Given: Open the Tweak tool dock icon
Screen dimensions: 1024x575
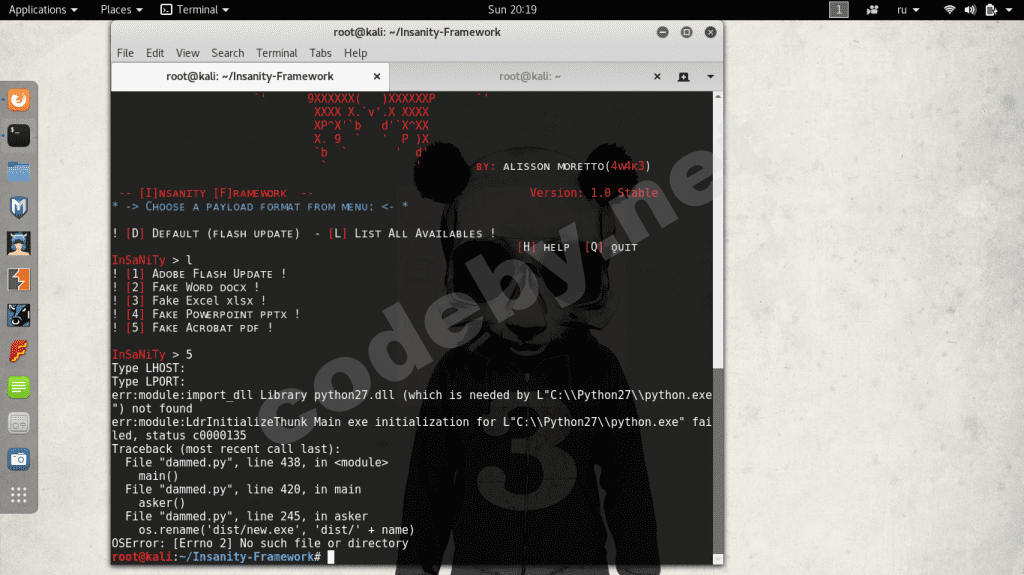Looking at the screenshot, I should click(18, 423).
